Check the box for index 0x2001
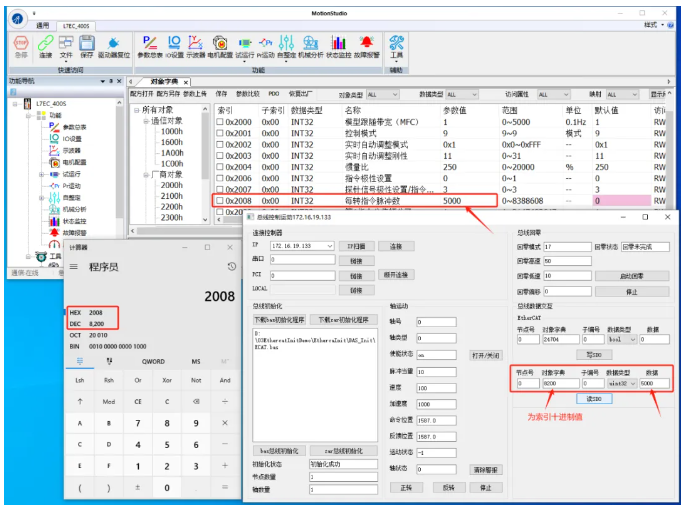 (220, 133)
